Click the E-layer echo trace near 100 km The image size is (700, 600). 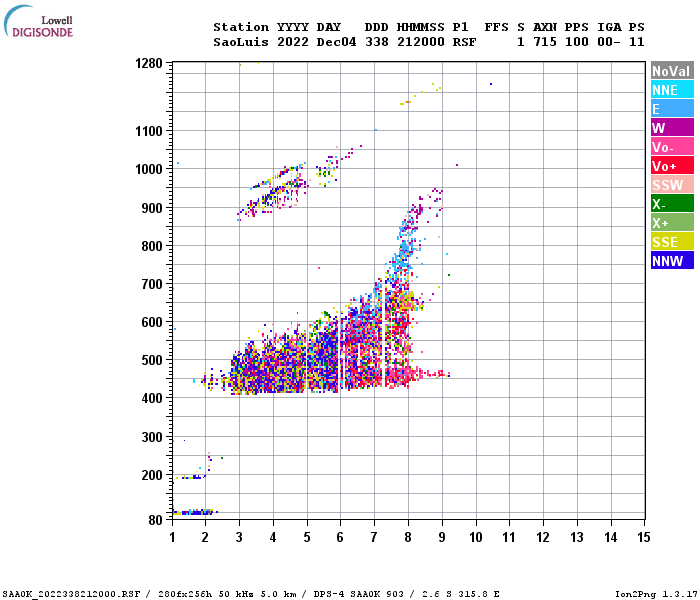coord(195,512)
